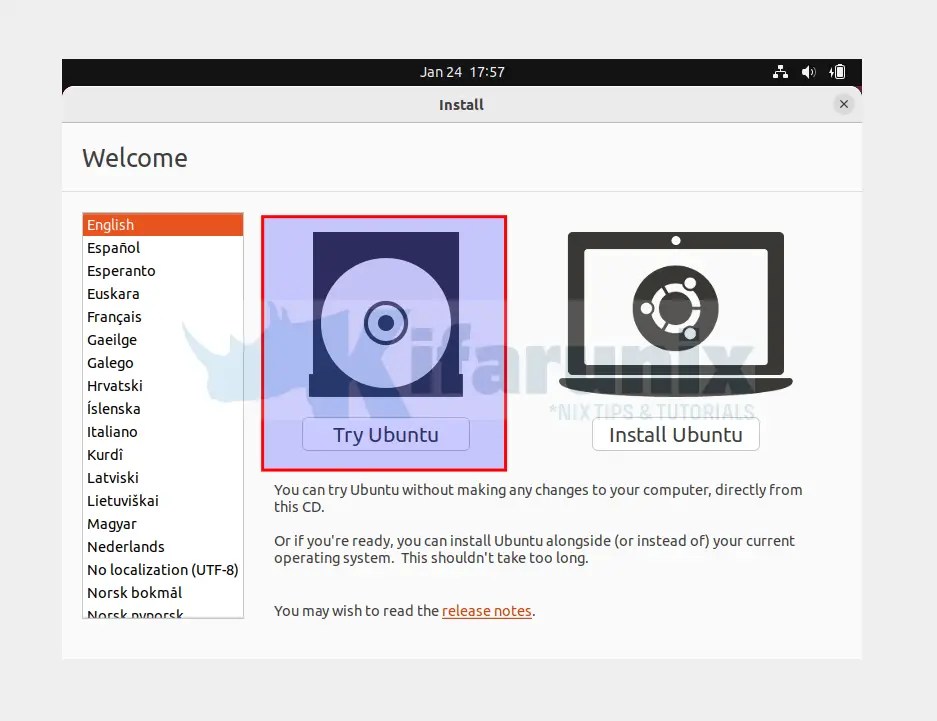
Task: Click the Install window title bar
Action: [x=461, y=104]
